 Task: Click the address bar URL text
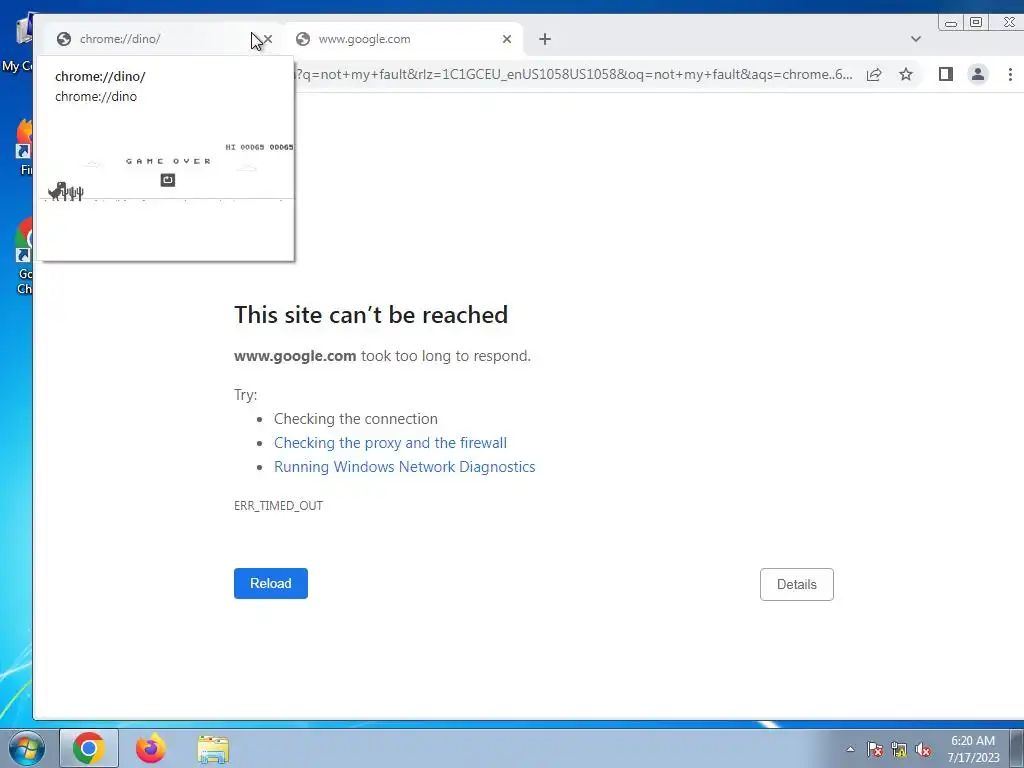click(x=573, y=74)
